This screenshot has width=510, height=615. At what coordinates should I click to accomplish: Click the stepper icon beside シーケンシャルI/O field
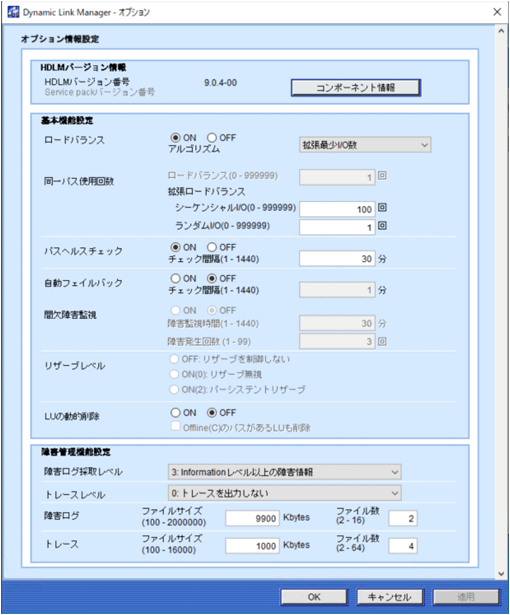point(382,207)
